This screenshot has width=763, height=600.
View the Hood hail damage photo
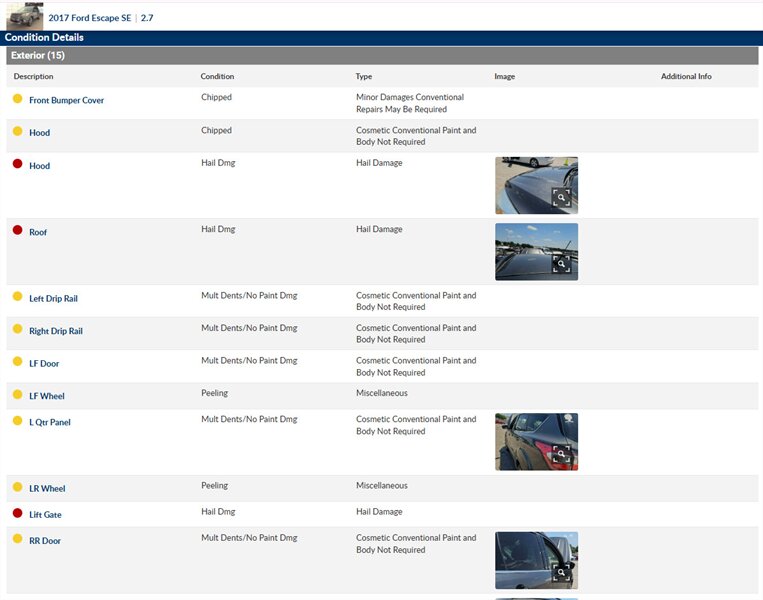(537, 185)
